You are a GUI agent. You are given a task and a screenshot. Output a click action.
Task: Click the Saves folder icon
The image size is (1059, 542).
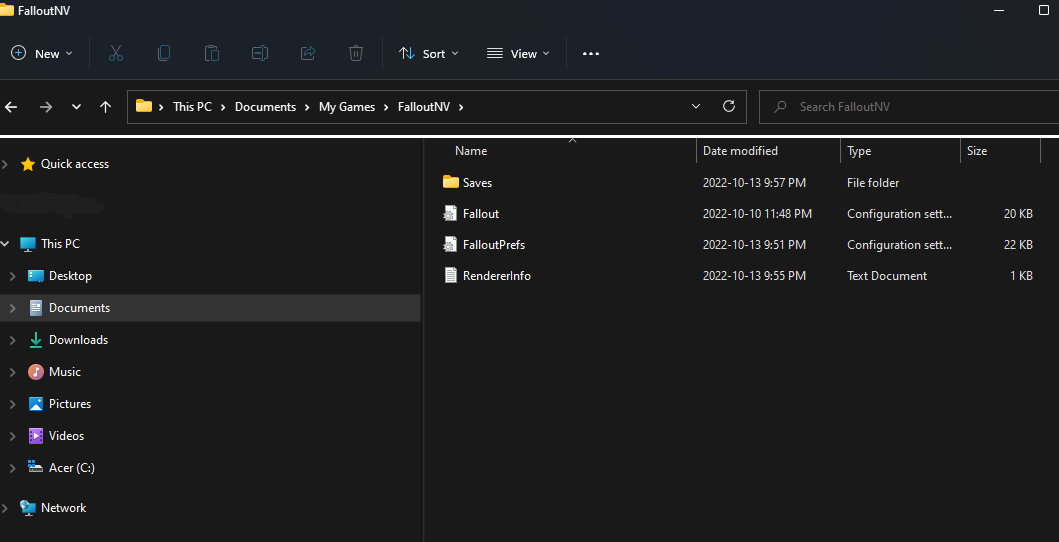click(450, 182)
